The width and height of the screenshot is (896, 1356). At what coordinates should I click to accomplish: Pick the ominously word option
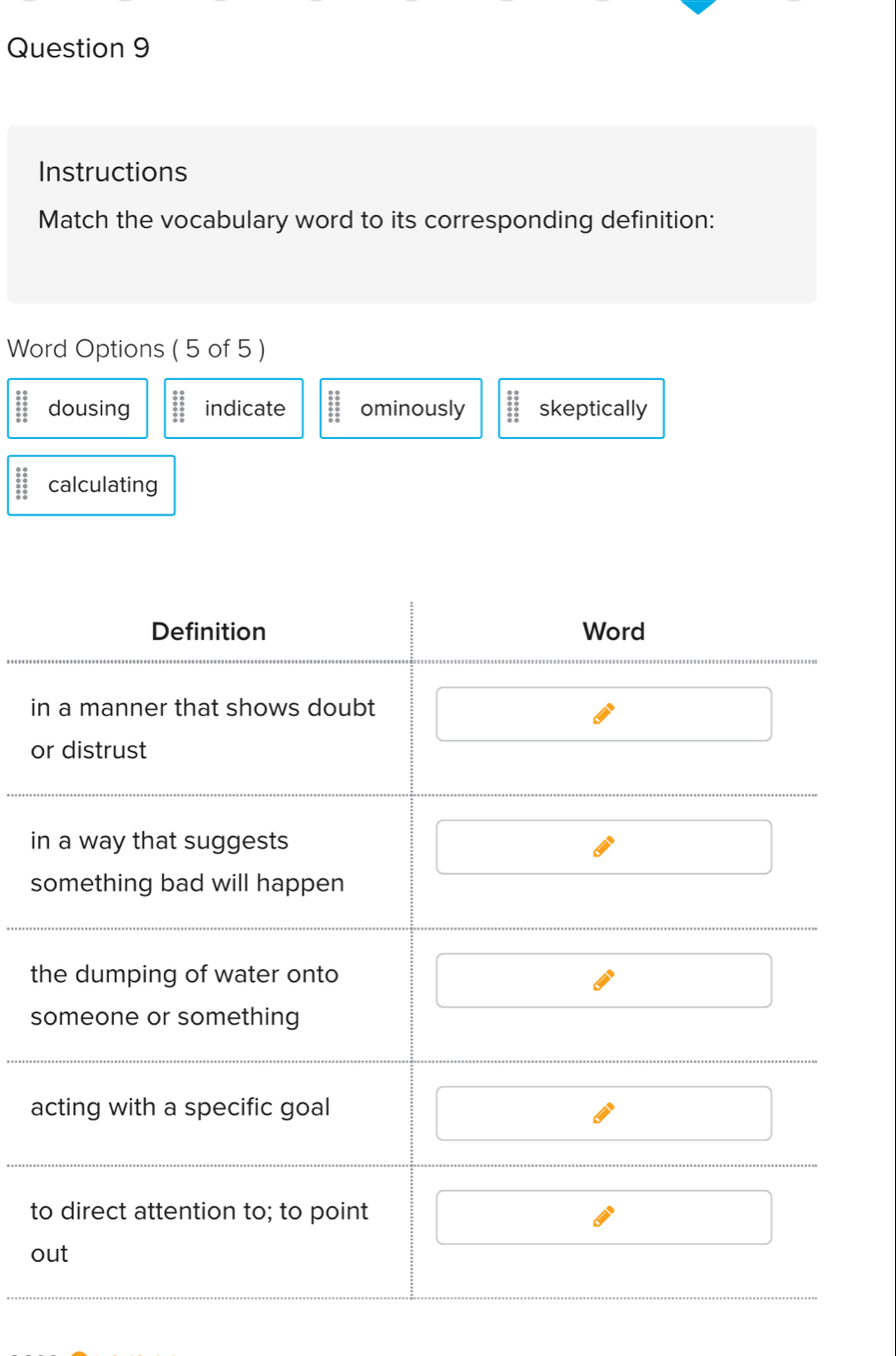pyautogui.click(x=412, y=408)
